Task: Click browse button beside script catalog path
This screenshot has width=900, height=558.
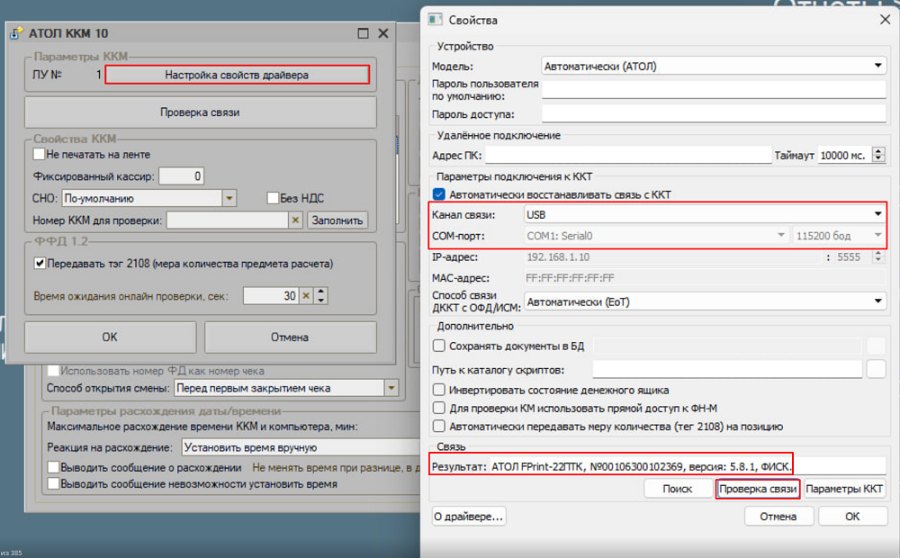Action: [876, 369]
